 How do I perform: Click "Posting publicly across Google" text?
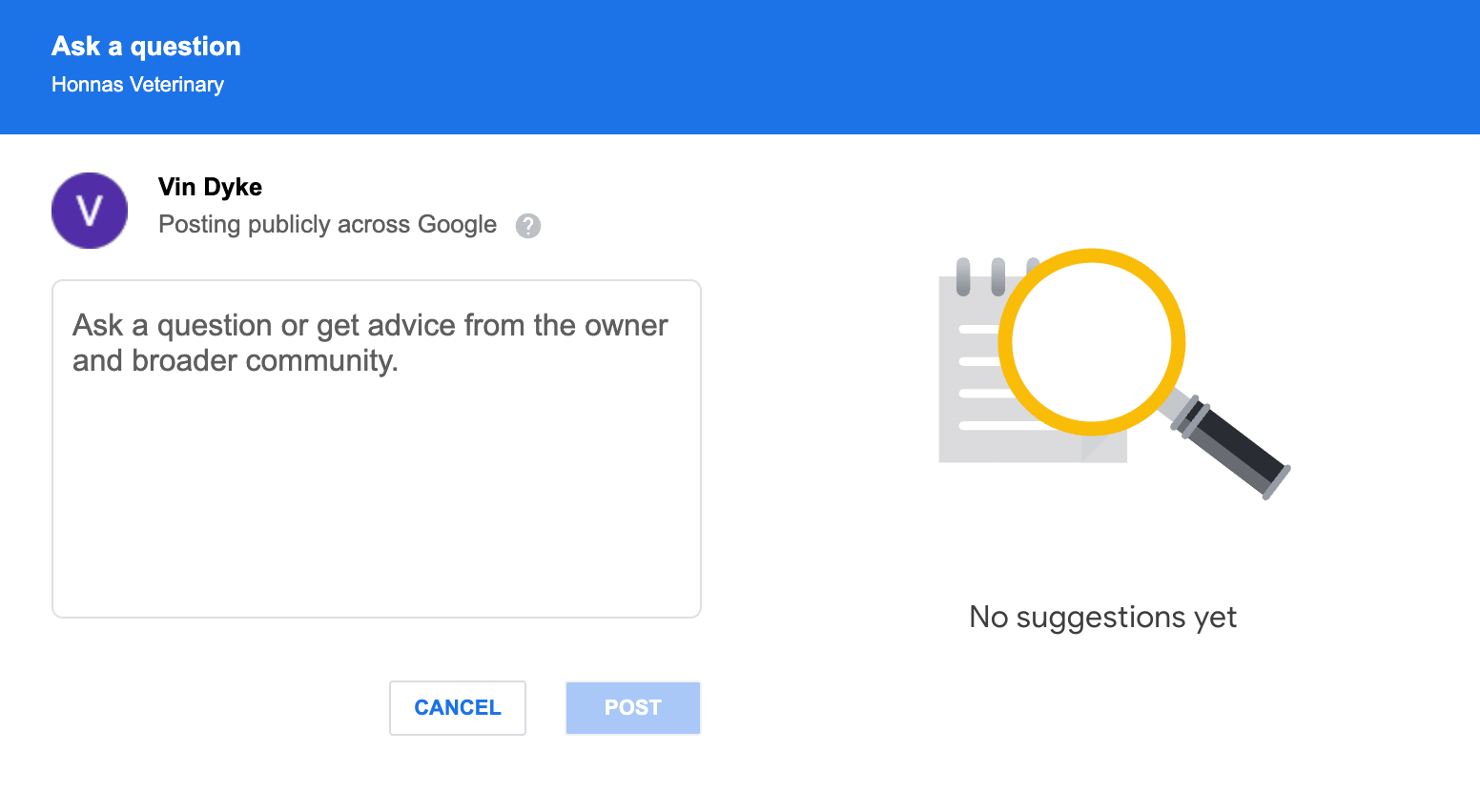pyautogui.click(x=327, y=225)
